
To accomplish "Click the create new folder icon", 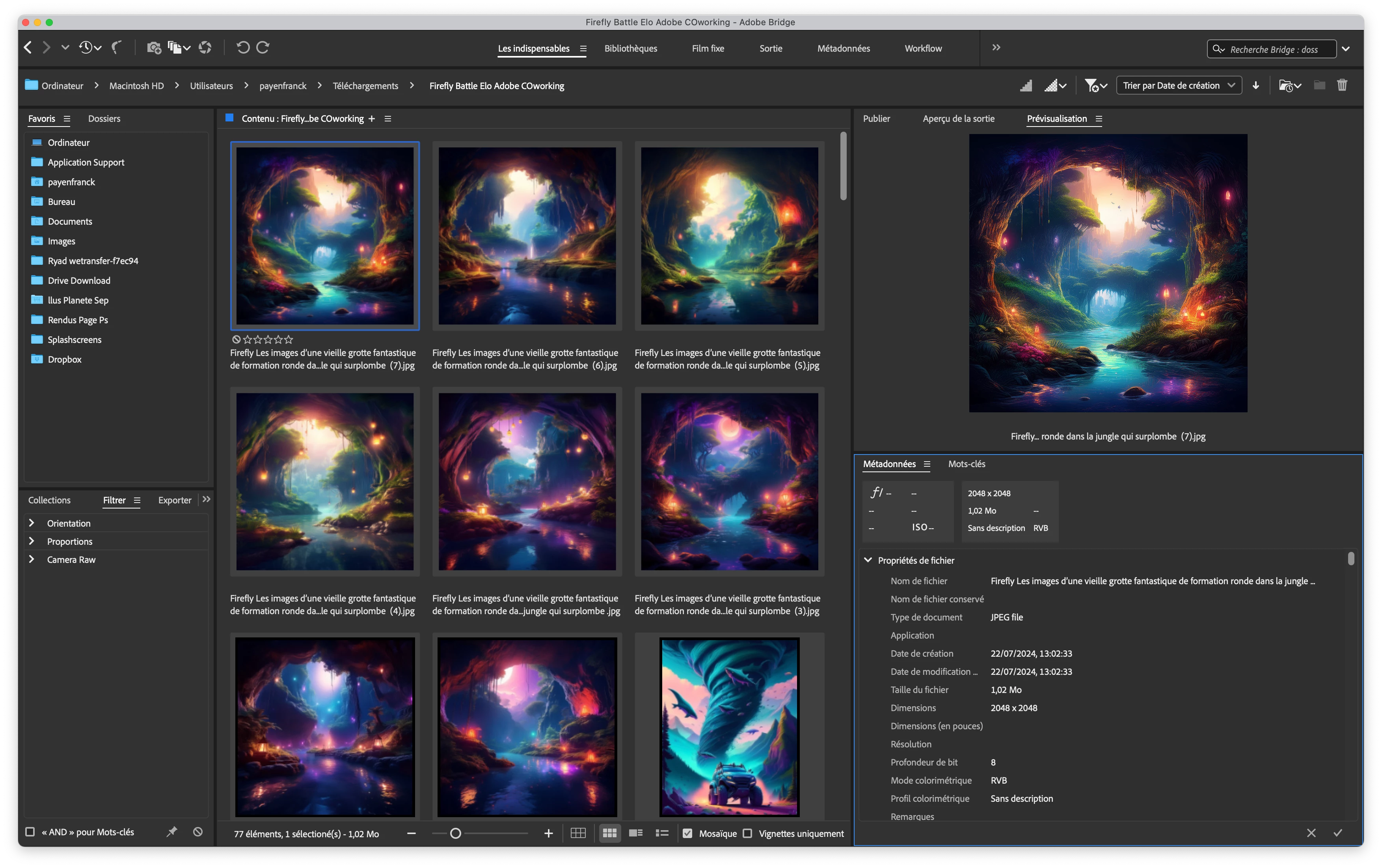I will point(1319,86).
